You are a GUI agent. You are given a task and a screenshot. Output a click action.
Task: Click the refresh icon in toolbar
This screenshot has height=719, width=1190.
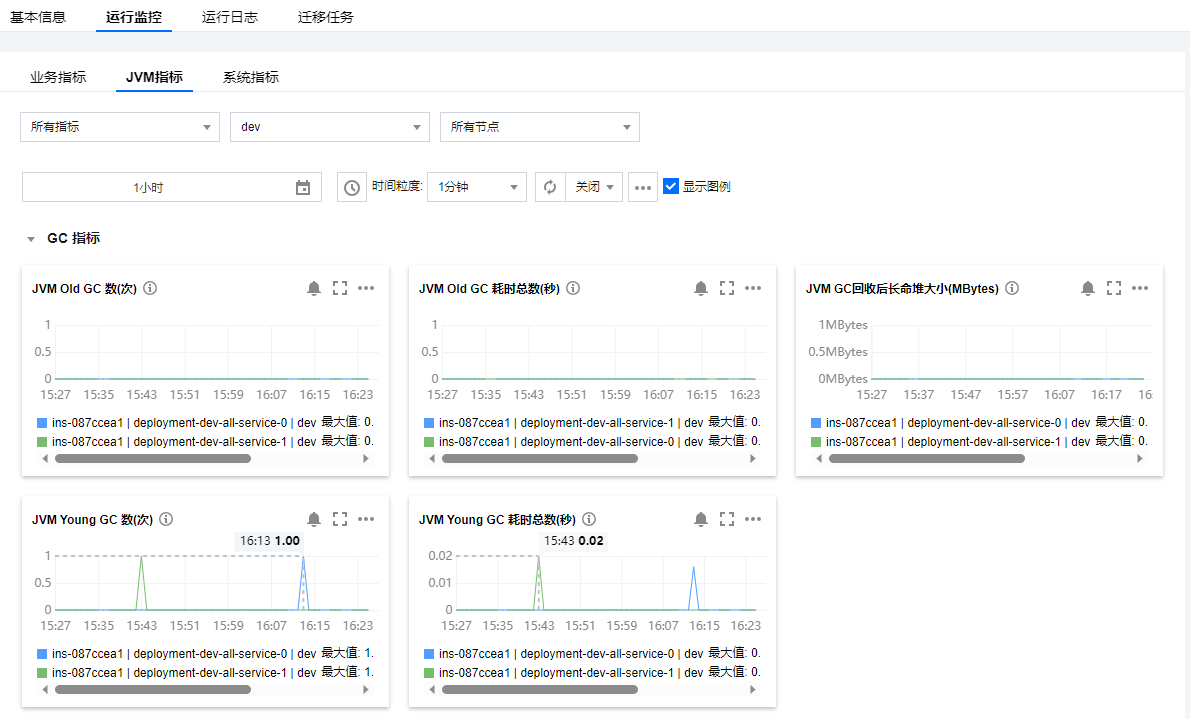tap(550, 187)
